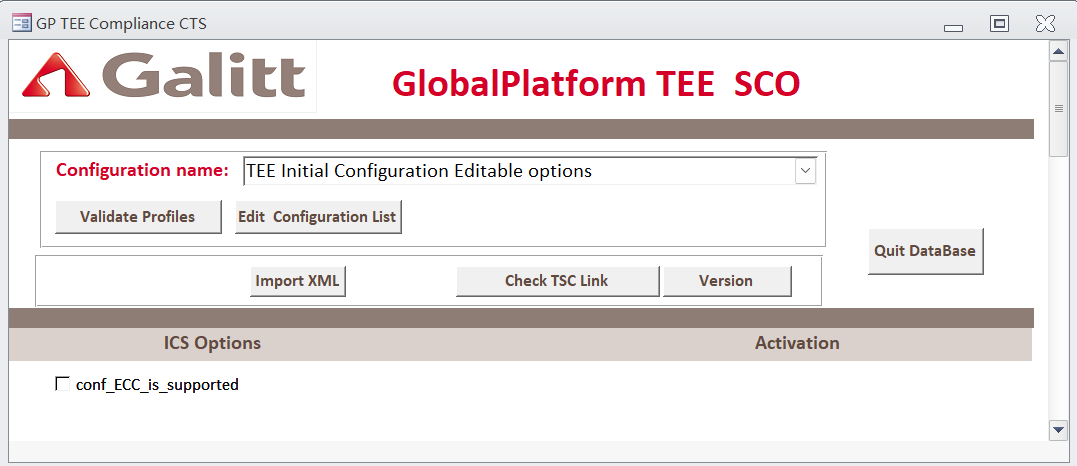The height and width of the screenshot is (466, 1077).
Task: Open Edit Configuration List
Action: coord(318,217)
